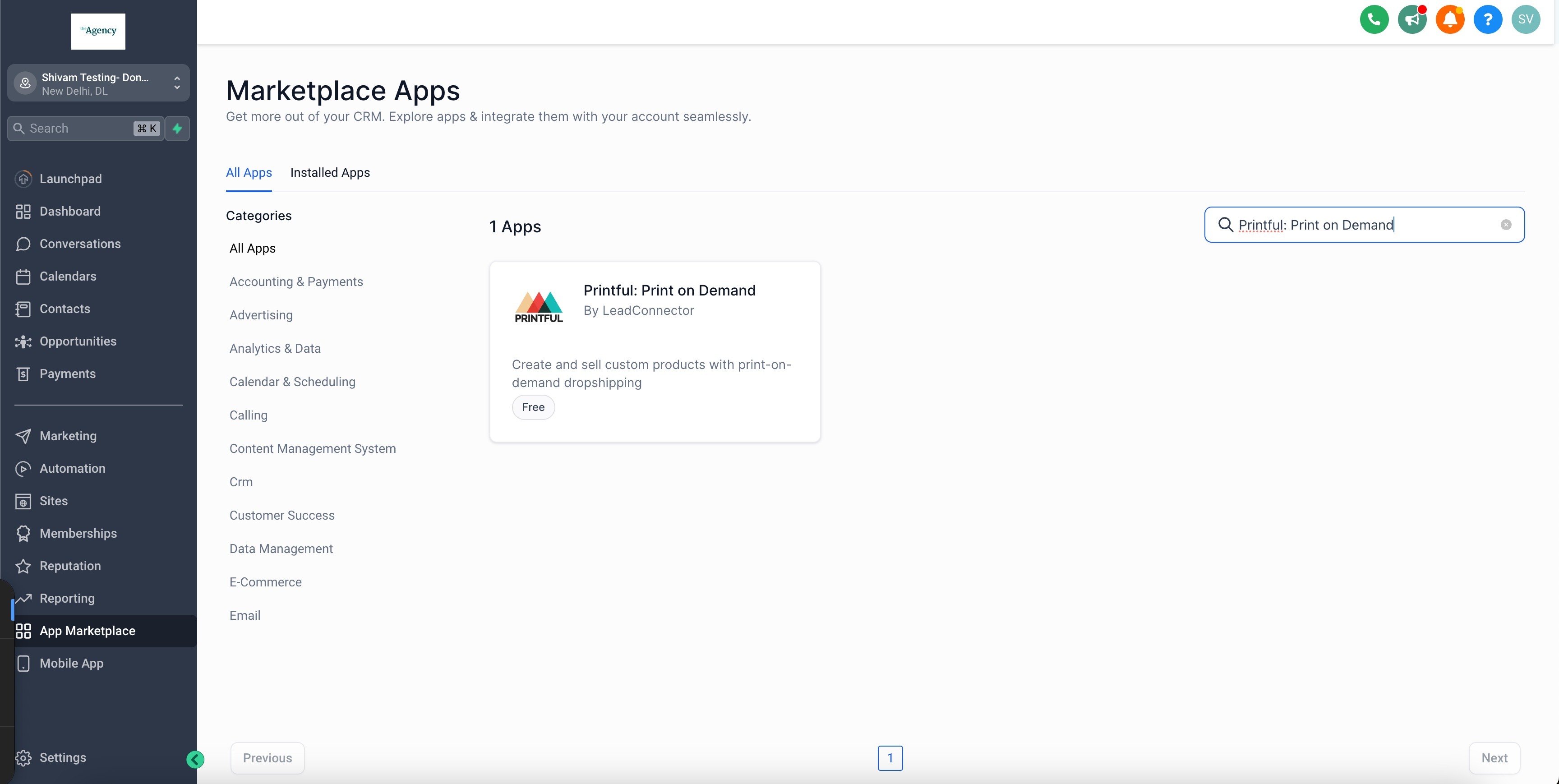Screen dimensions: 1559x784
Task: Open the SV user avatar menu
Action: tap(1525, 19)
